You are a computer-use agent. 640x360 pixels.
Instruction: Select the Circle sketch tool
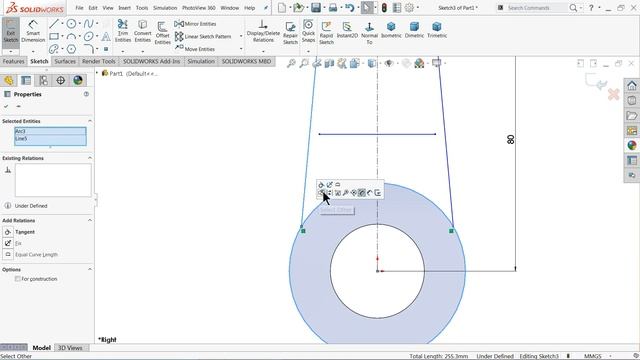pos(71,24)
